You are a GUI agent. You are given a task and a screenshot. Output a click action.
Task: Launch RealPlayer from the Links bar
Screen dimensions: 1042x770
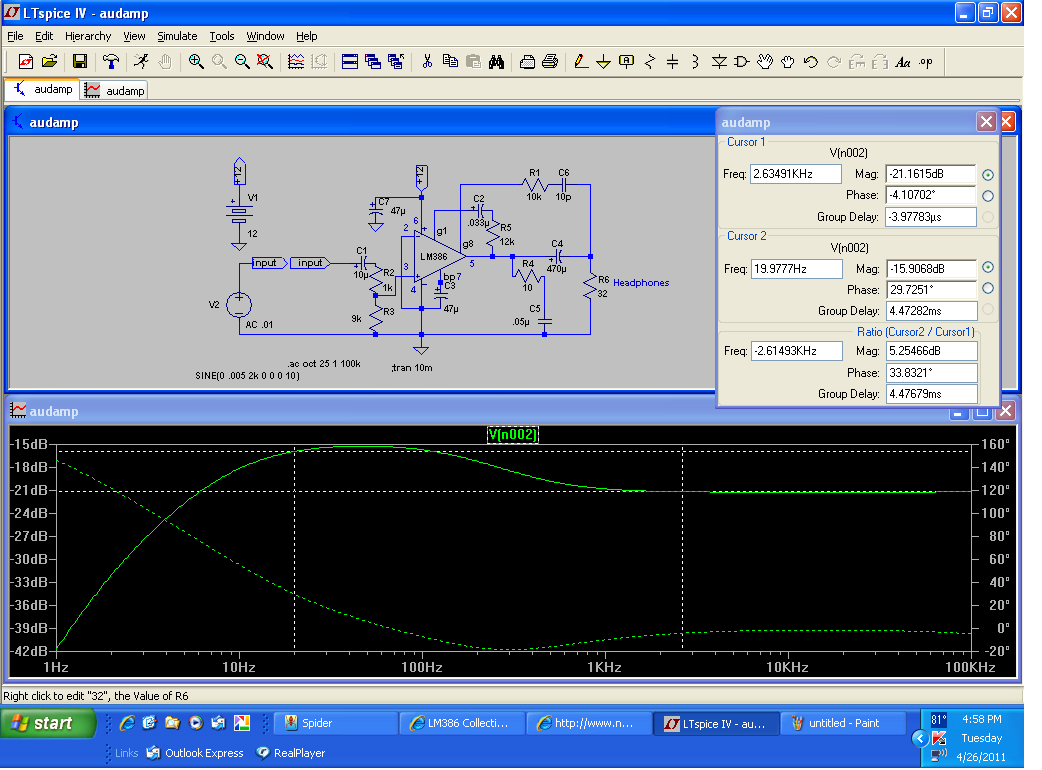click(x=291, y=753)
